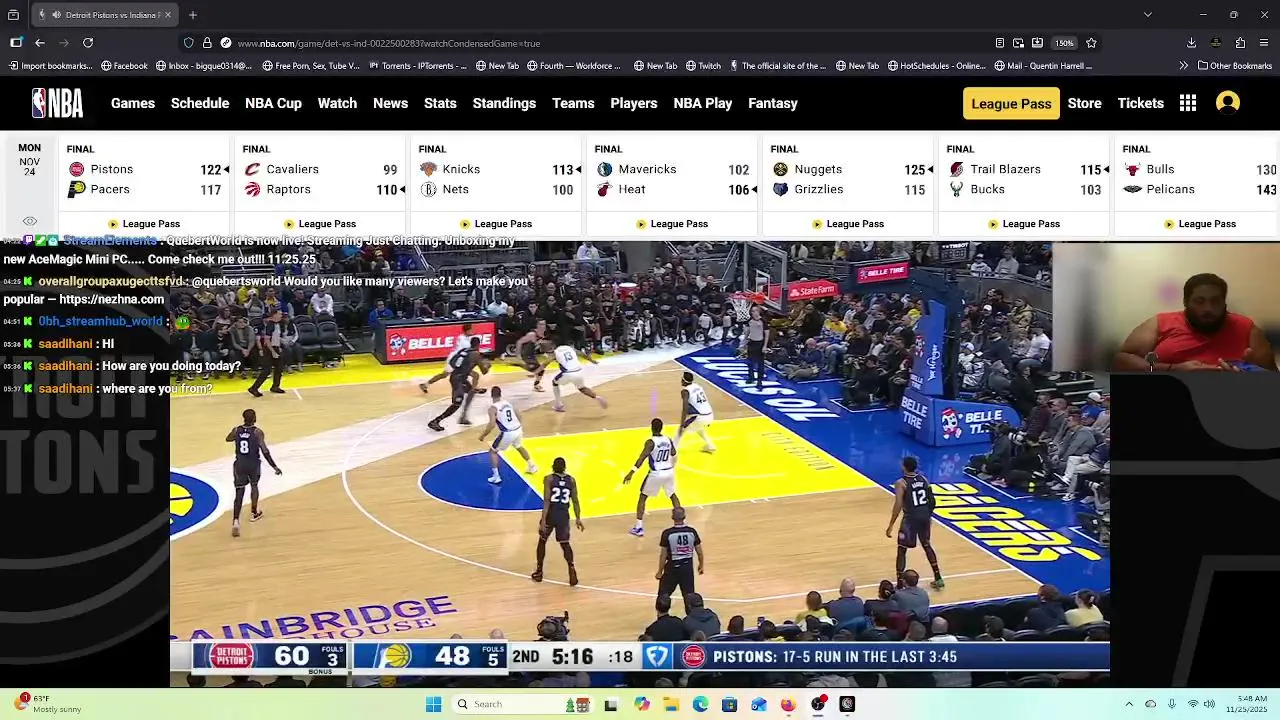Launch Copilot from the taskbar
Image resolution: width=1280 pixels, height=720 pixels.
642,704
